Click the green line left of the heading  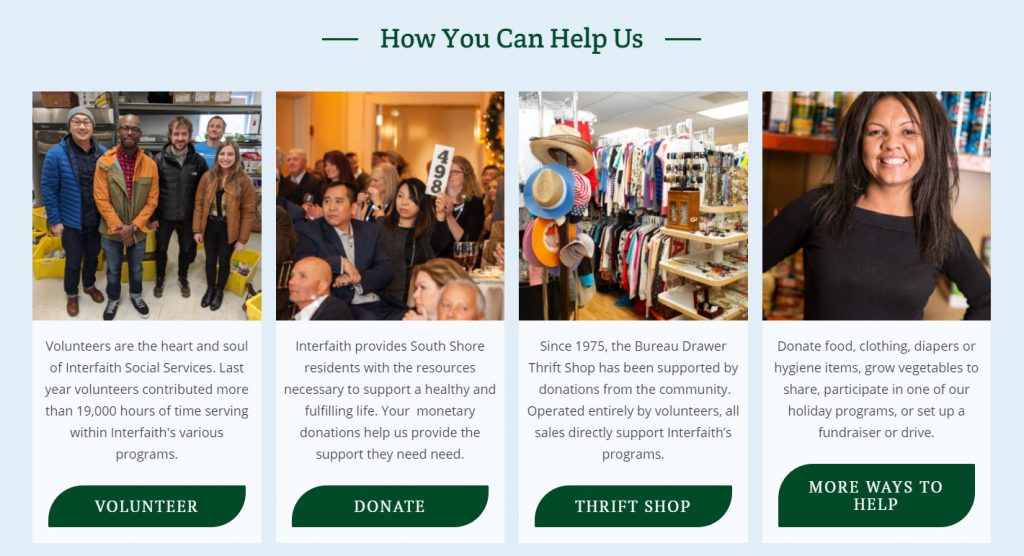click(340, 39)
